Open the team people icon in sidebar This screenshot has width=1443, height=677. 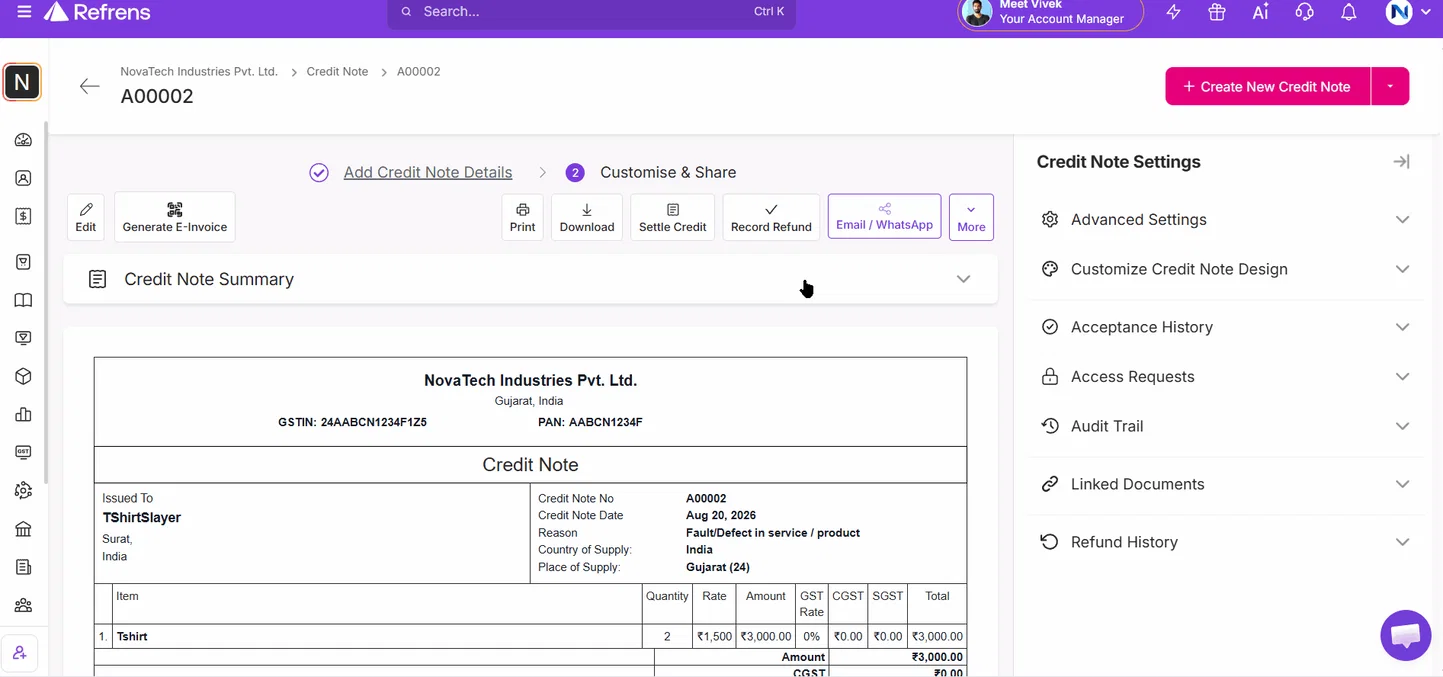pyautogui.click(x=23, y=605)
